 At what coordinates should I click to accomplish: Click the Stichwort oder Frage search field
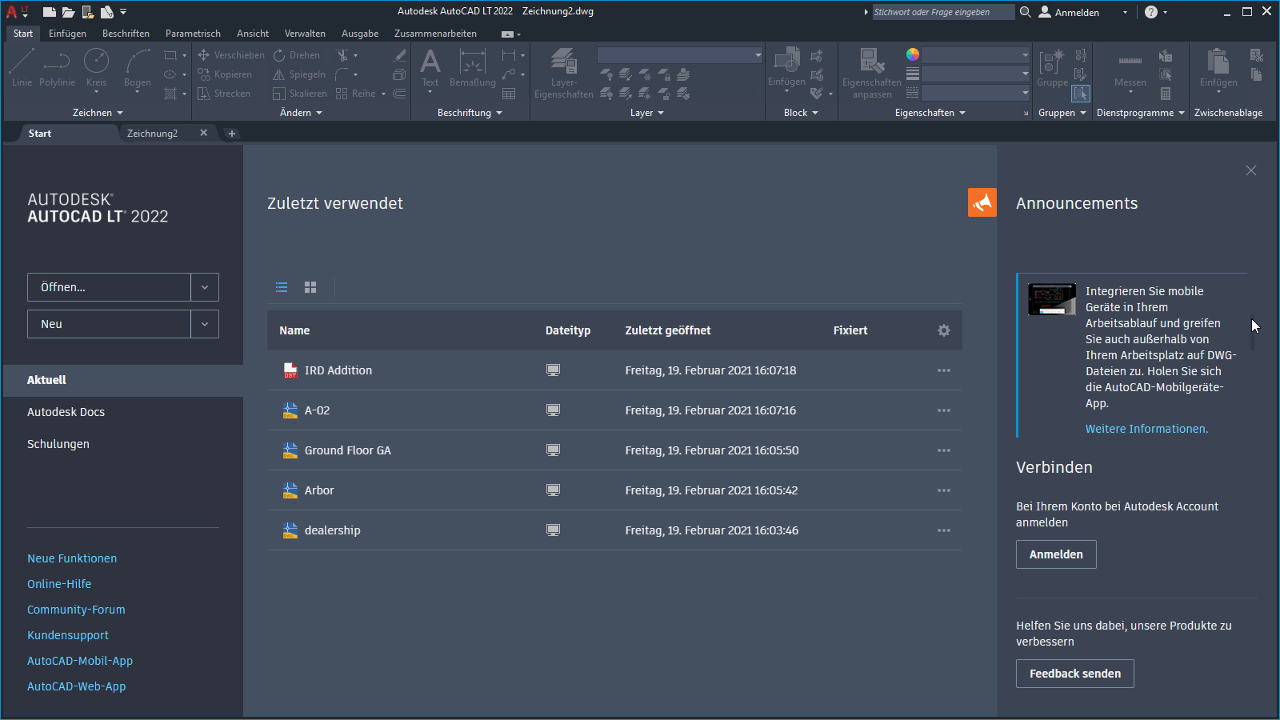(943, 12)
